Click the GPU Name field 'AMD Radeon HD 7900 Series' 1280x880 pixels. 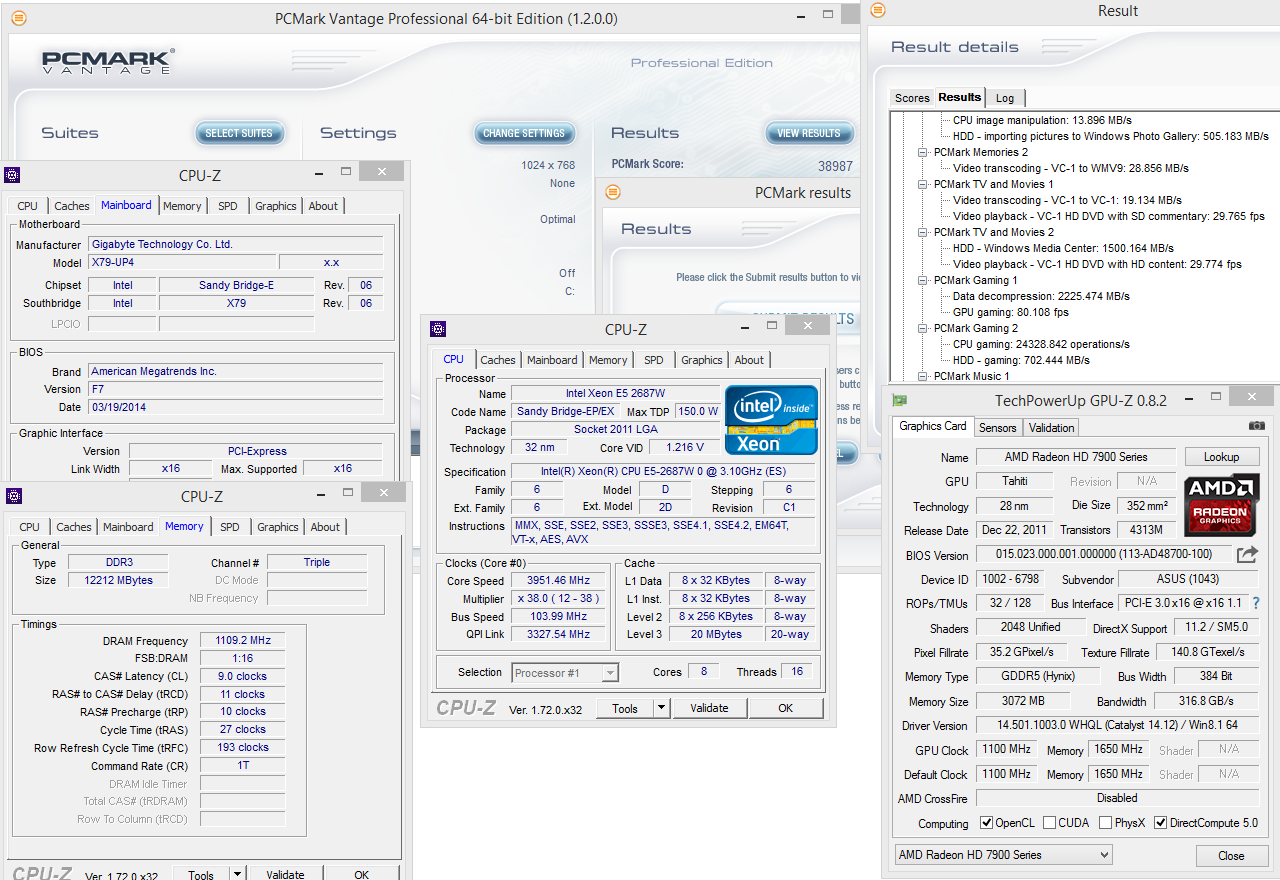point(1076,457)
